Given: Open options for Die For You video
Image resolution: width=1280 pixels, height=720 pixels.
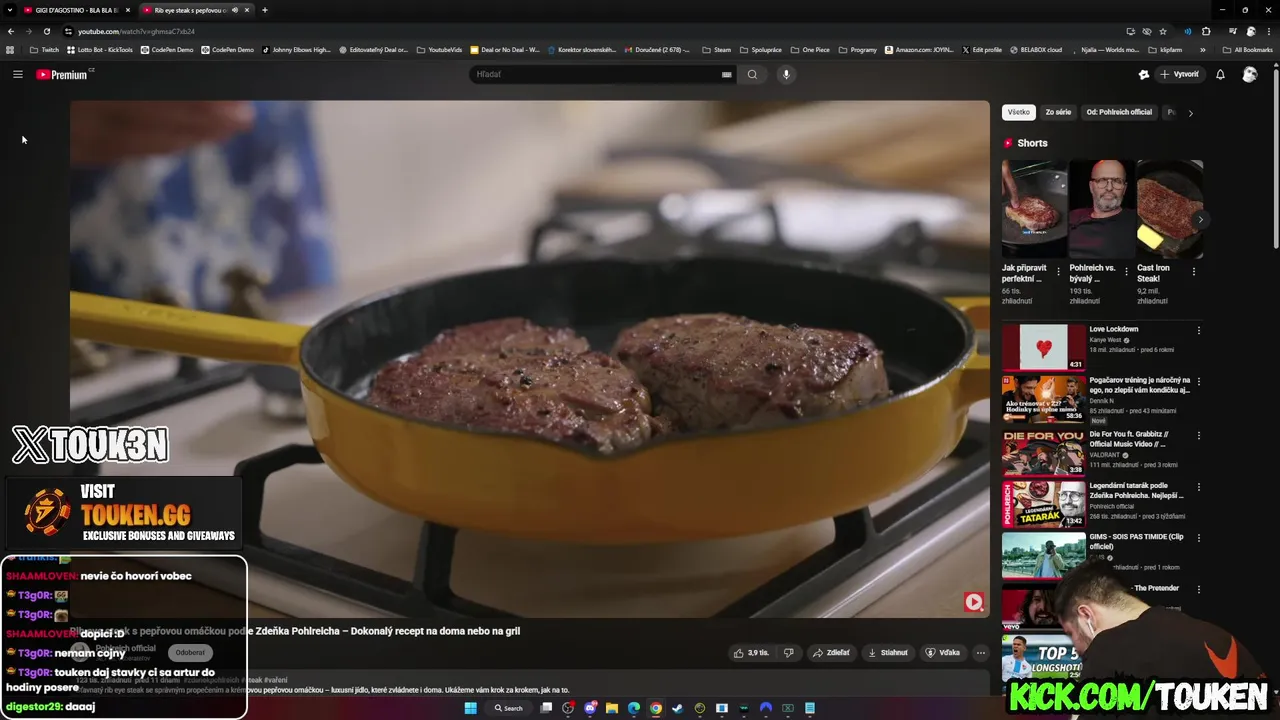Looking at the screenshot, I should [1198, 436].
